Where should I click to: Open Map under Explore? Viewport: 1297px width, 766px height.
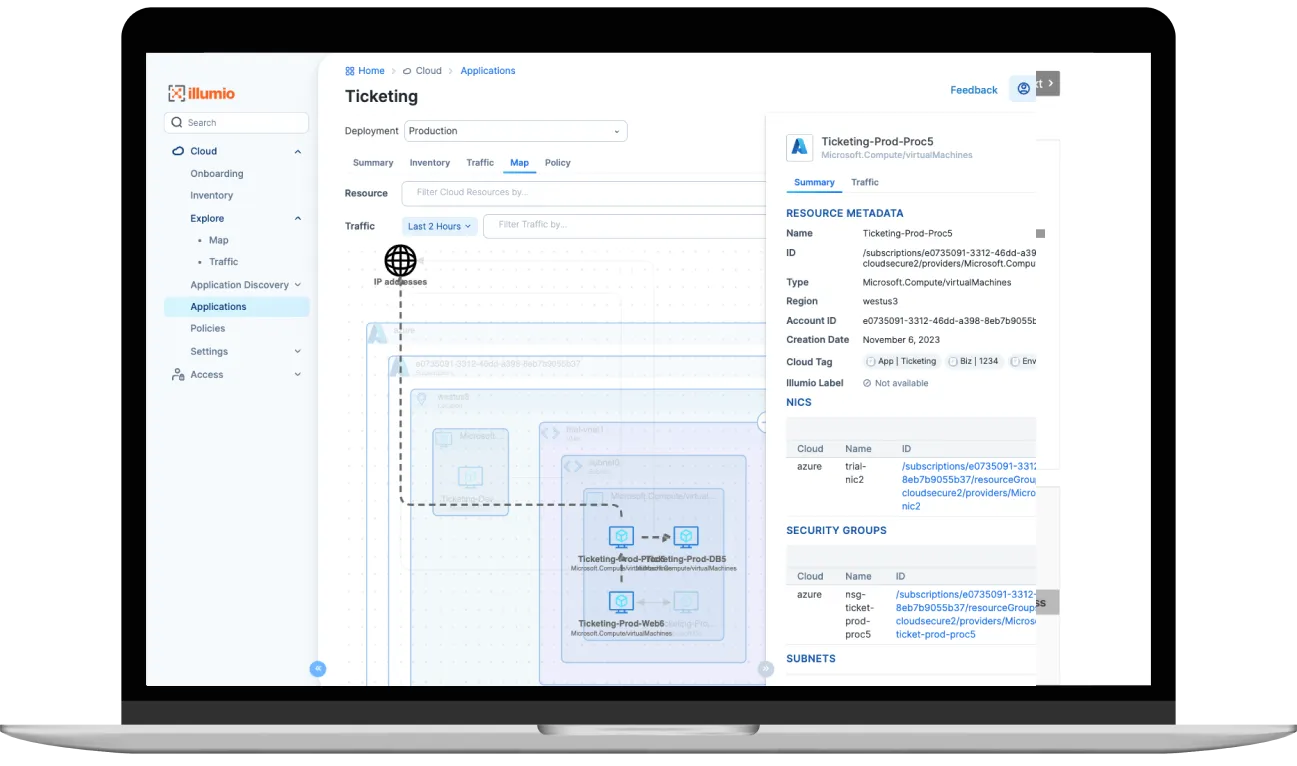[x=219, y=240]
